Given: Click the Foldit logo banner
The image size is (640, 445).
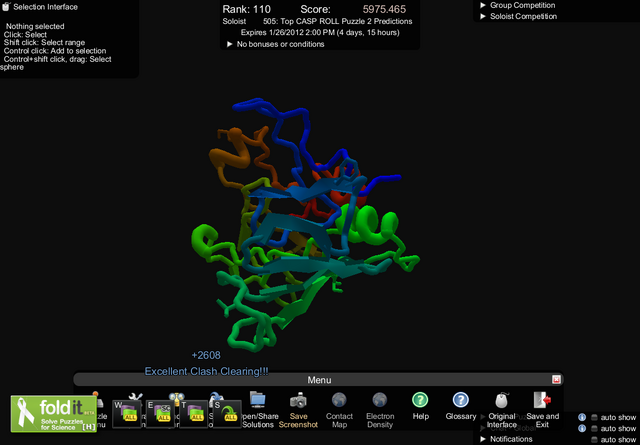Looking at the screenshot, I should tap(53, 414).
